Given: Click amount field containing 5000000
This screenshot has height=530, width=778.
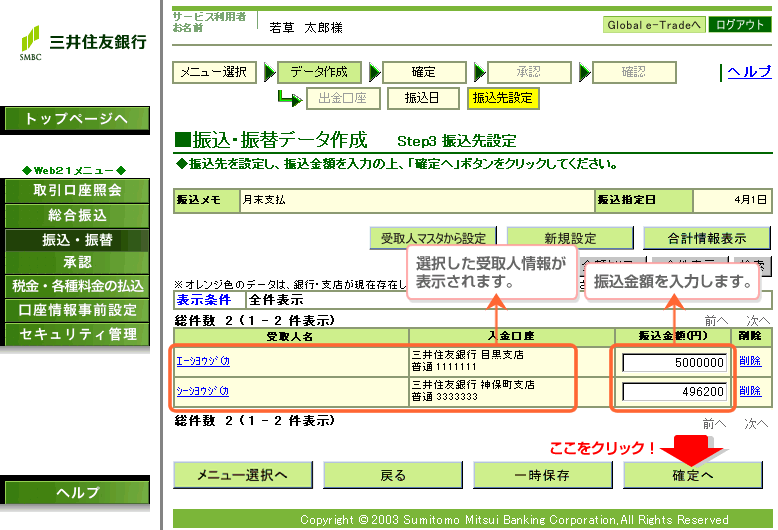Looking at the screenshot, I should [675, 363].
